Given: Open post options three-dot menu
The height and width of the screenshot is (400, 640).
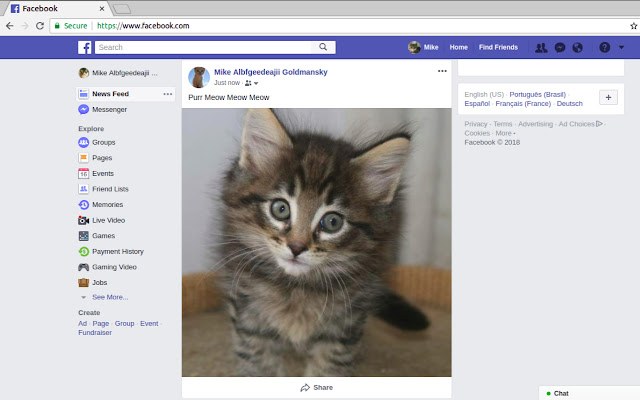Looking at the screenshot, I should click(x=442, y=71).
